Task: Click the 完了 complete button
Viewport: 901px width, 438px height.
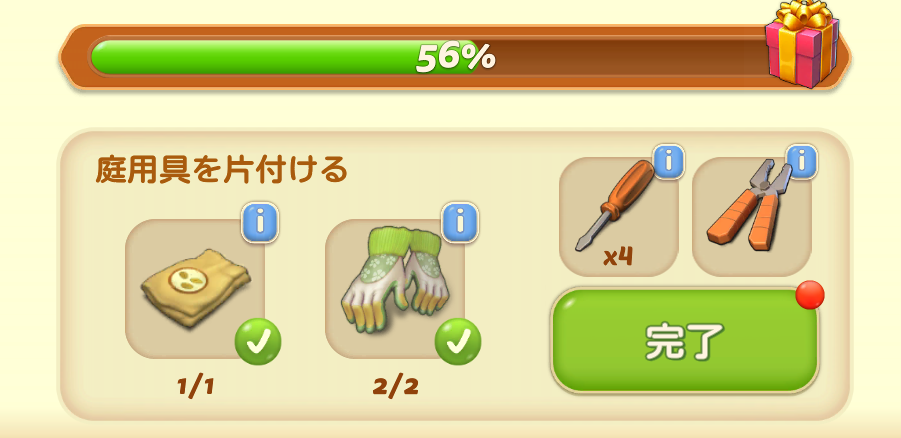Action: click(685, 341)
